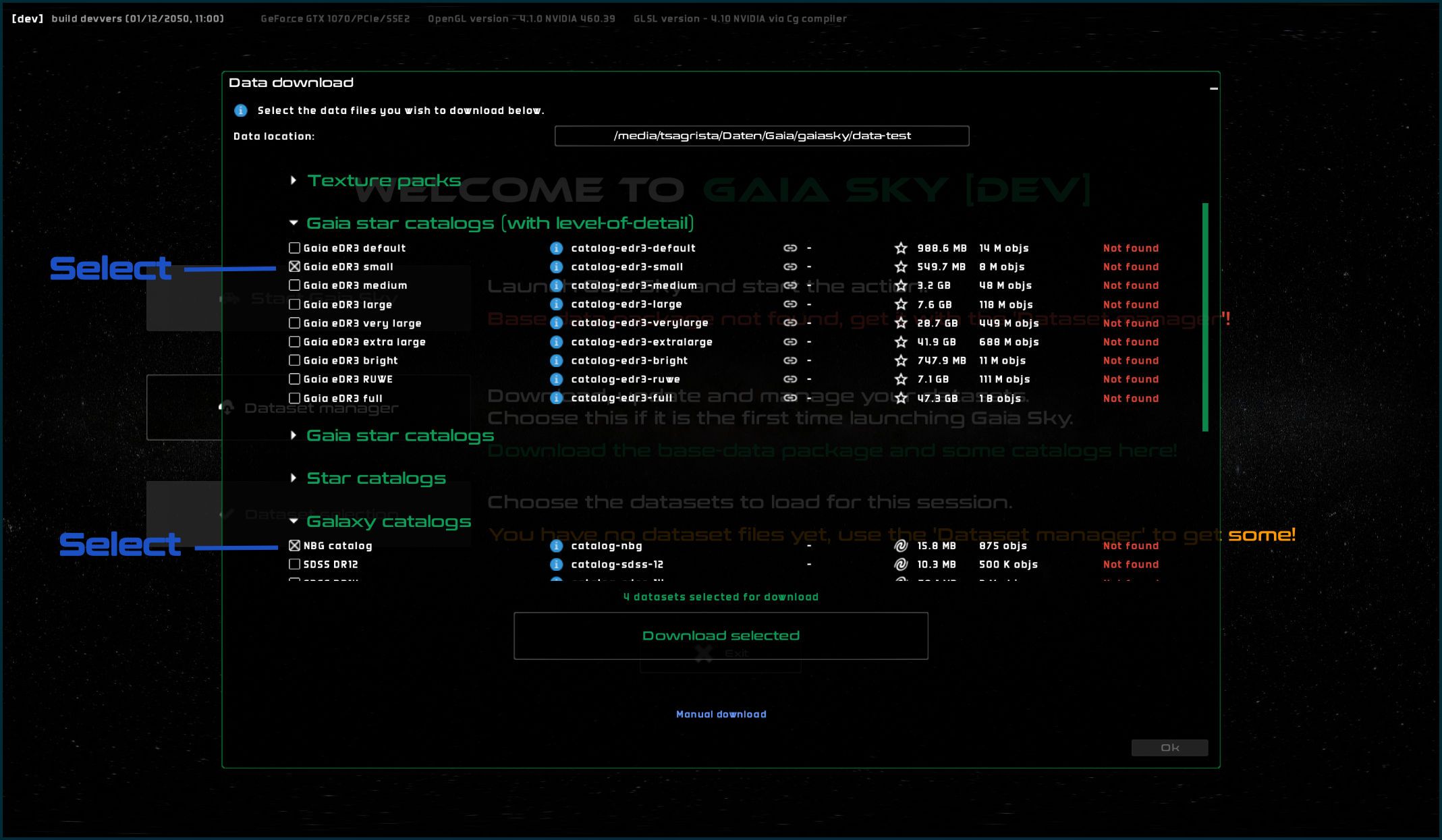This screenshot has height=840, width=1442.
Task: View info for catalog-edr3-verylarge
Action: (556, 323)
